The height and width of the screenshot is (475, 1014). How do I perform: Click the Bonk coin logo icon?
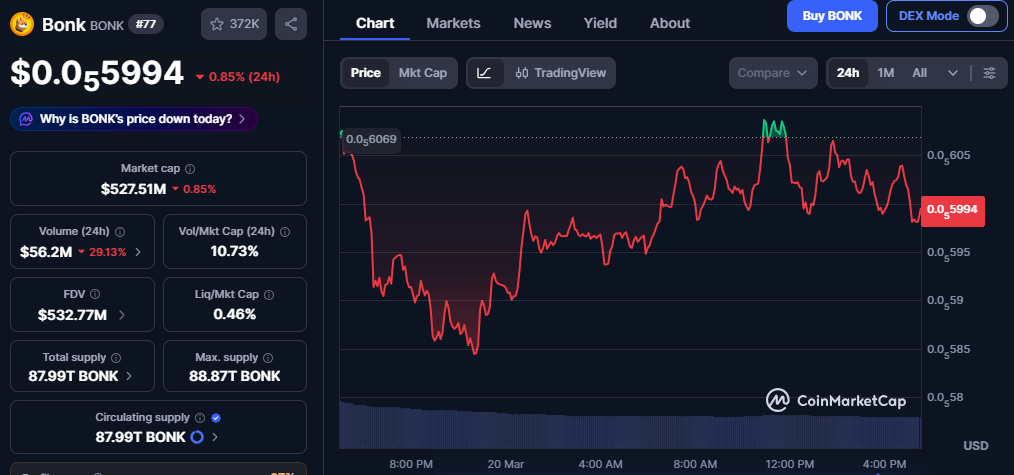pyautogui.click(x=22, y=25)
